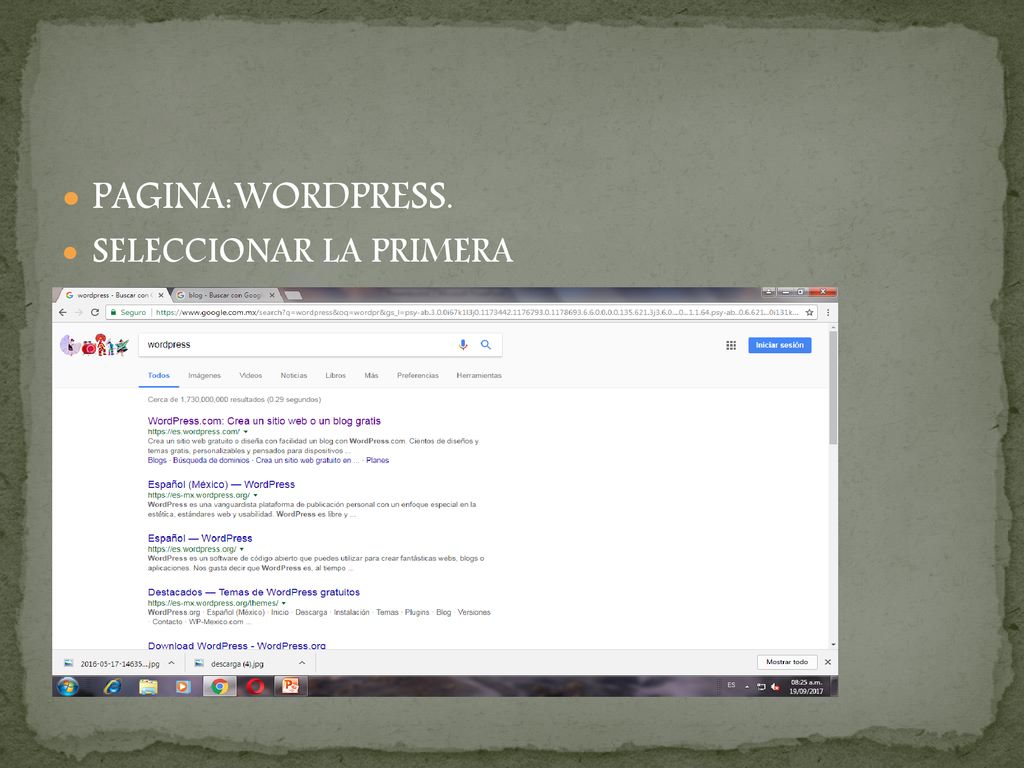Open a new tab with the tab button

293,295
